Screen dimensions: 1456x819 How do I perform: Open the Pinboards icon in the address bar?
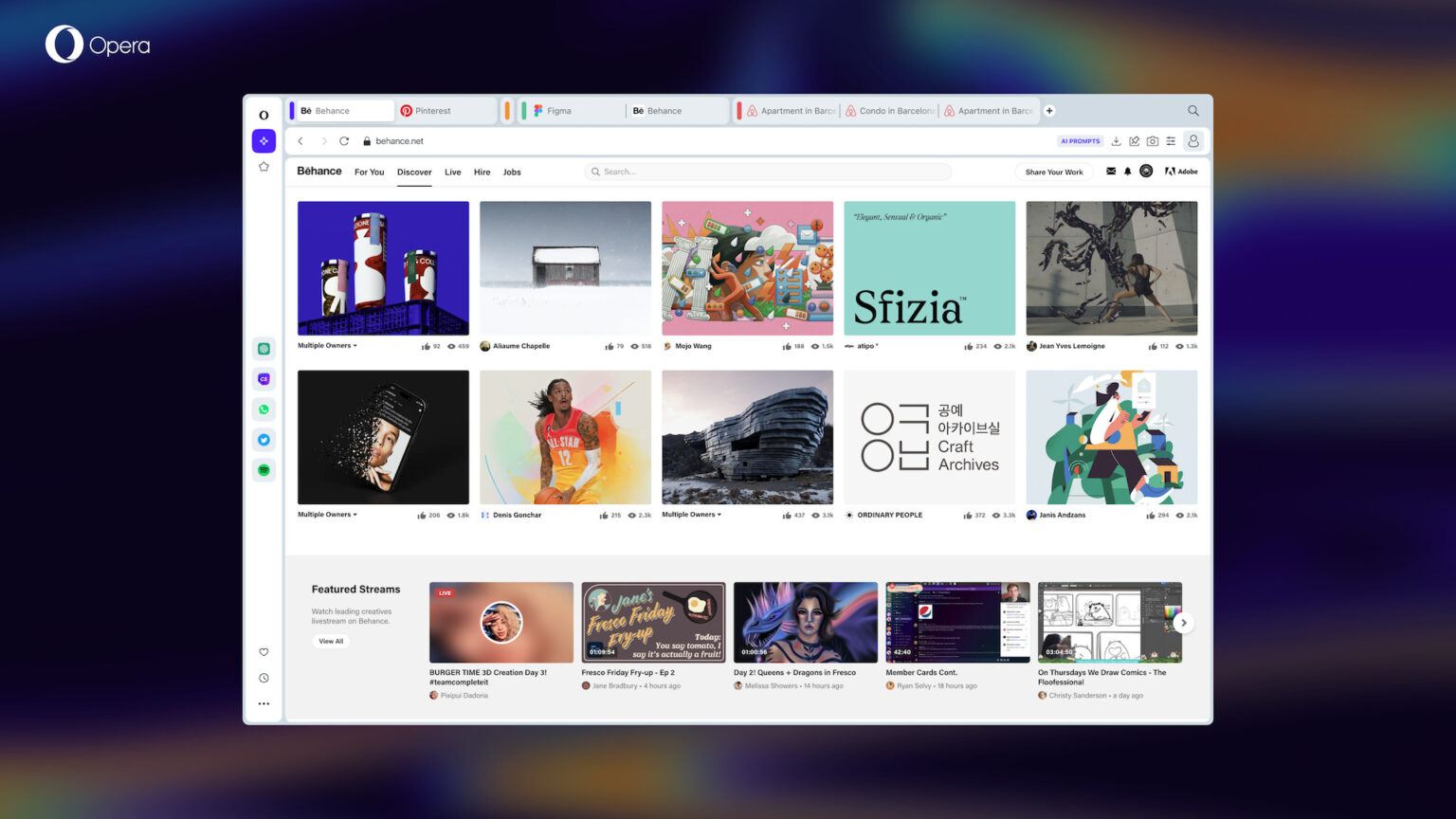click(x=1135, y=140)
